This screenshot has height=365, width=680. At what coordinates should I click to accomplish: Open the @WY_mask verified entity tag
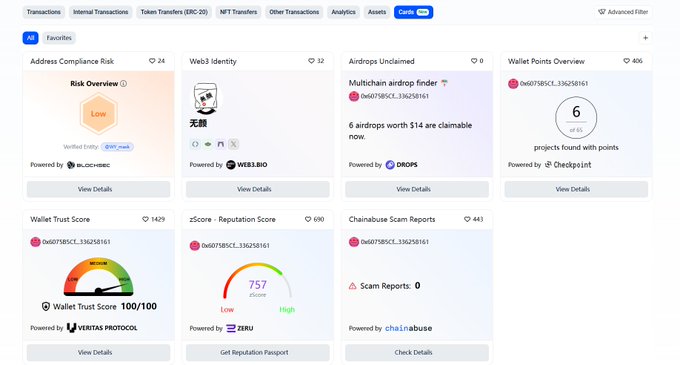118,147
